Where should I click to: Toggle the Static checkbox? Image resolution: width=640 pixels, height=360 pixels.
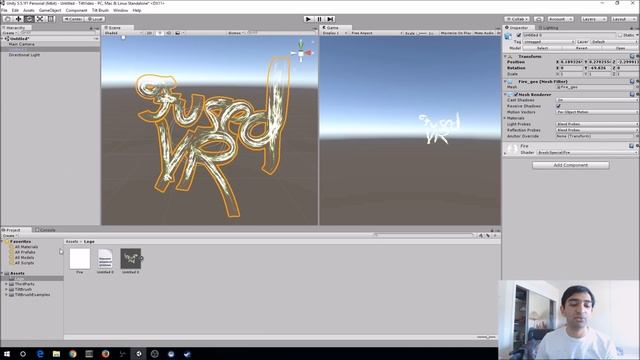[x=620, y=36]
